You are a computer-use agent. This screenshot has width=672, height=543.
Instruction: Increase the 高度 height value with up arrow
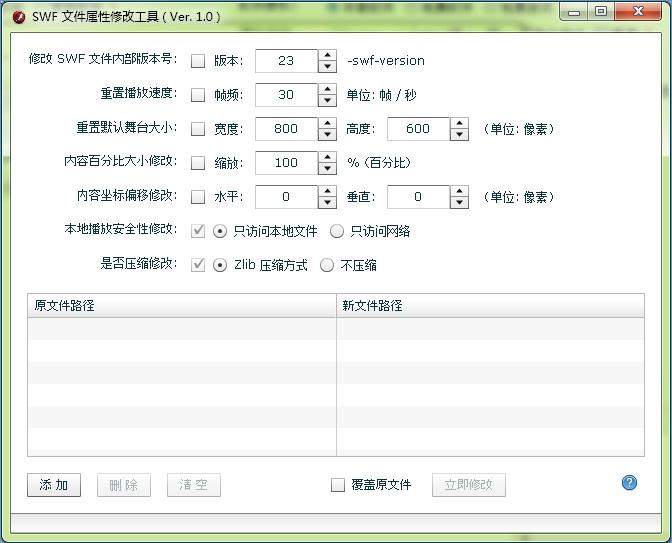coord(459,123)
